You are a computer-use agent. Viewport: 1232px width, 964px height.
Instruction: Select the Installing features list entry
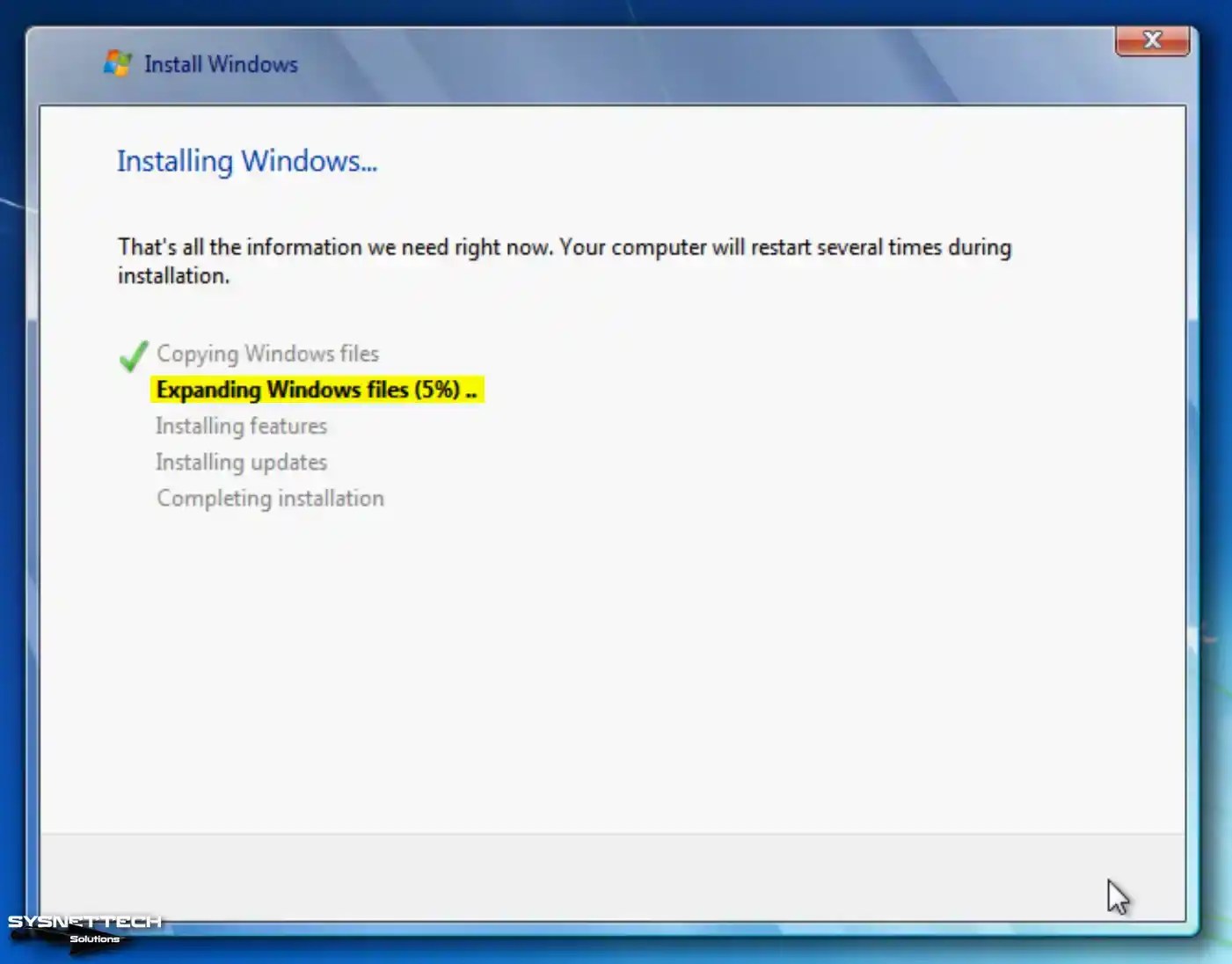[x=241, y=426]
